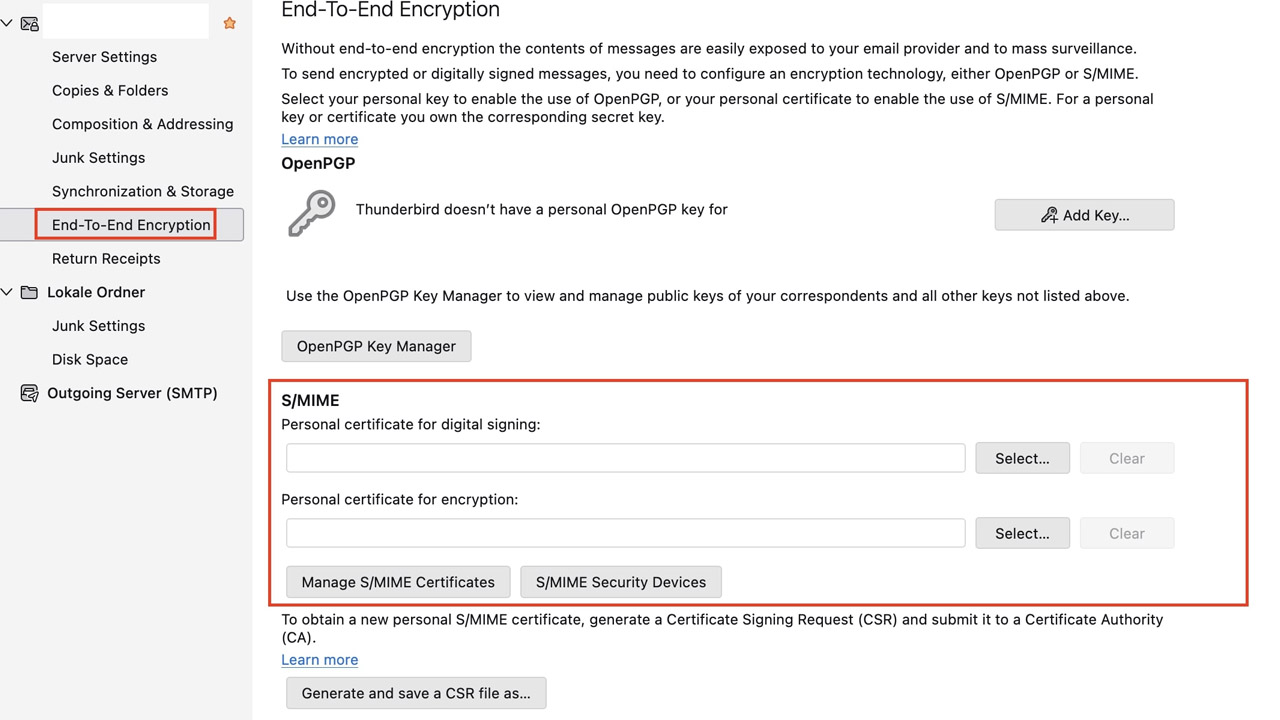This screenshot has height=720, width=1280.
Task: Collapse the mail account tree chevron
Action: [x=7, y=23]
